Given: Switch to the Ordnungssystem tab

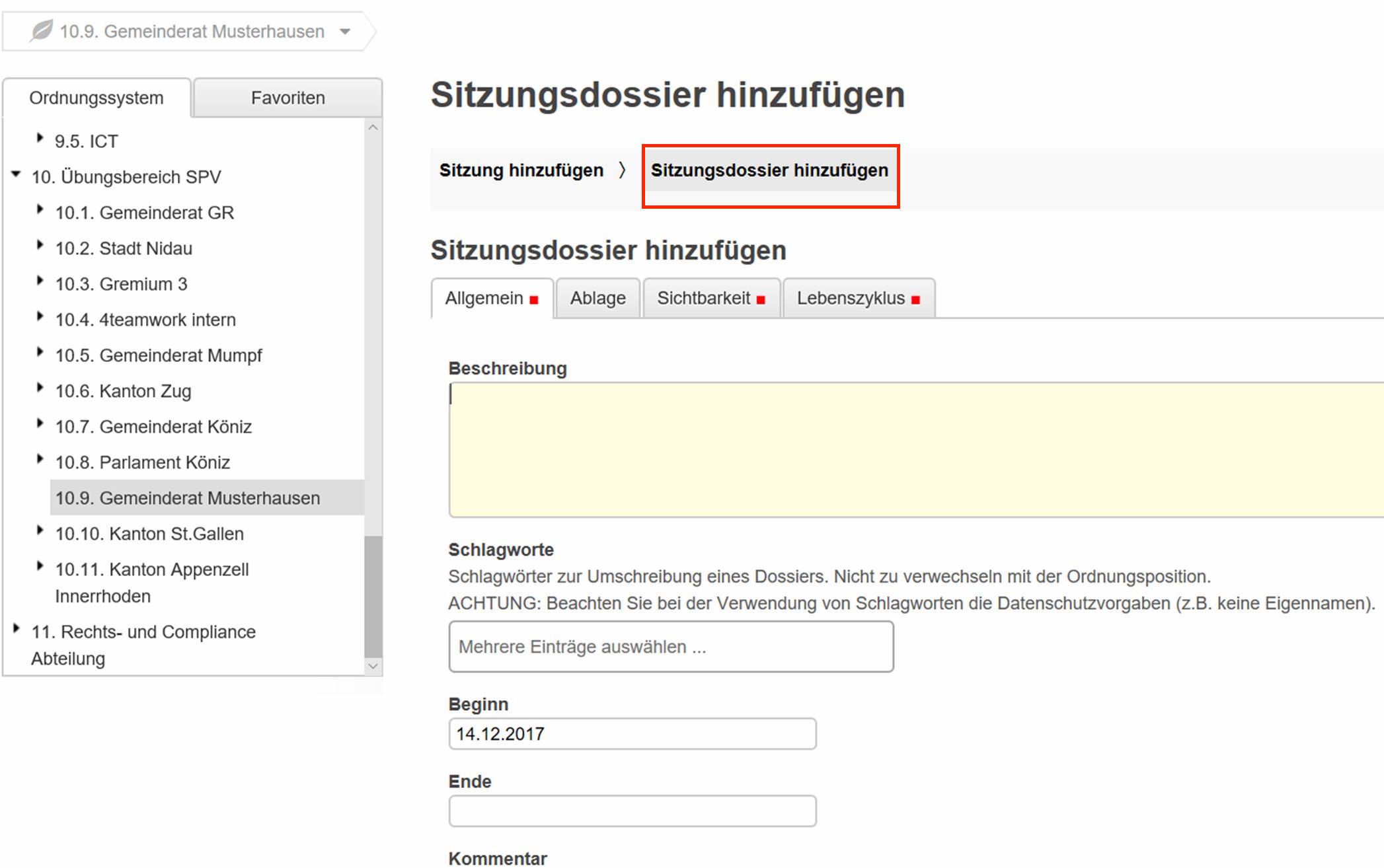Looking at the screenshot, I should point(96,98).
